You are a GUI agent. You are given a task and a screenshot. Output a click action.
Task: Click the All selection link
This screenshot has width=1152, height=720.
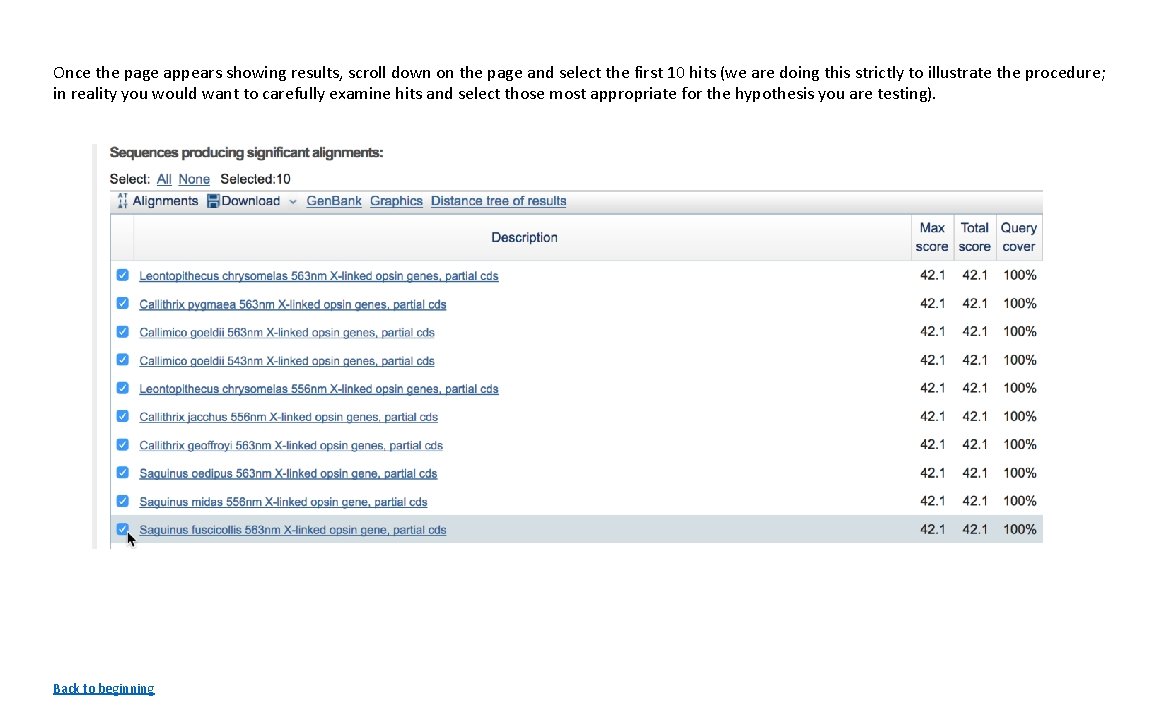(163, 178)
